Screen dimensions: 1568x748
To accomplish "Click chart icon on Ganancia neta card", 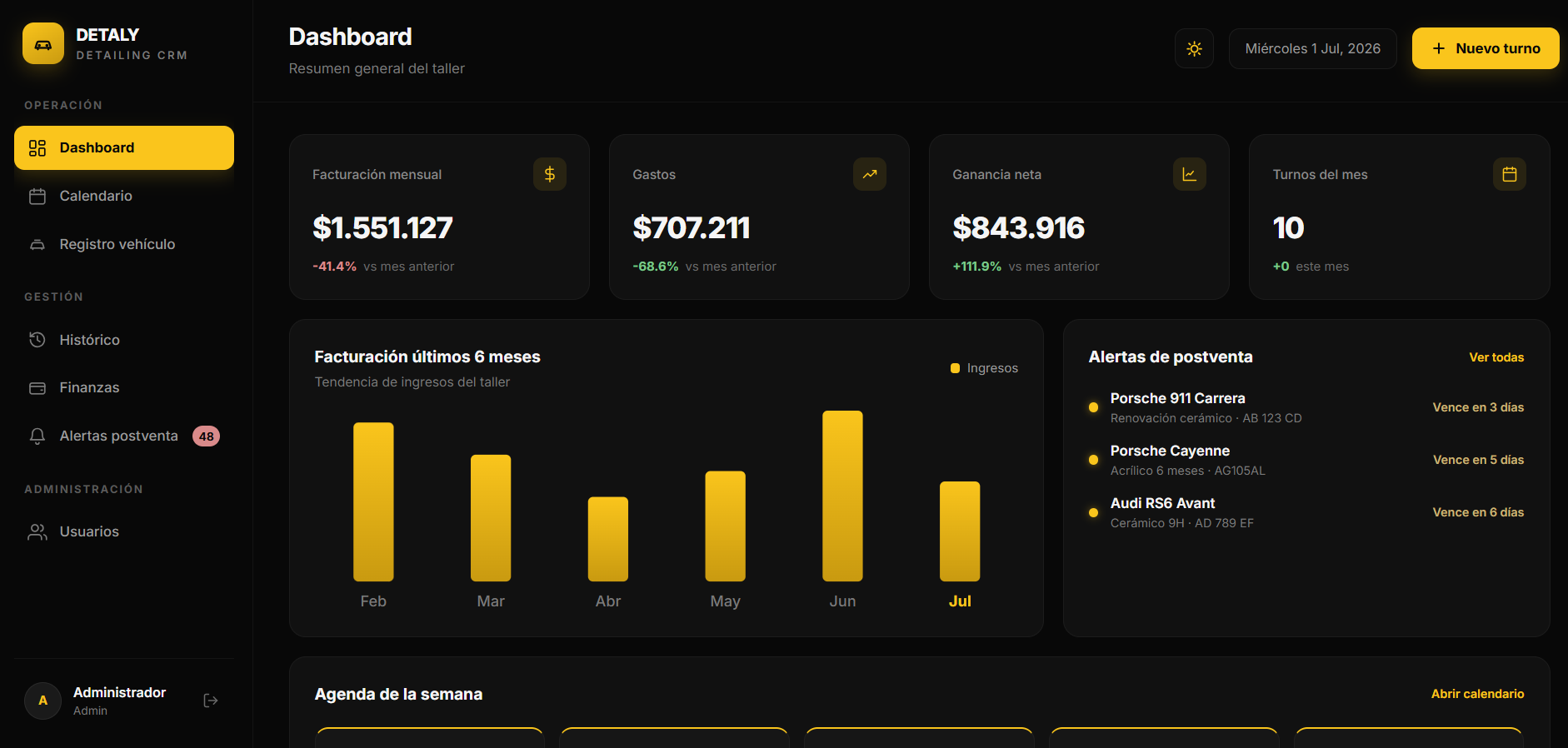I will [x=1190, y=174].
